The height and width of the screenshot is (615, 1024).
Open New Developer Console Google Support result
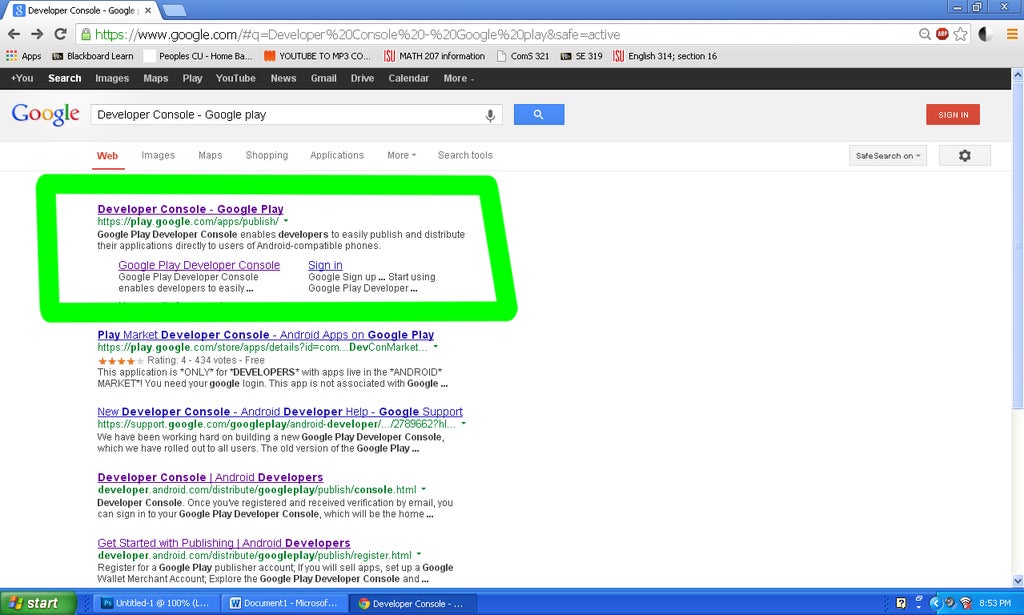(280, 412)
